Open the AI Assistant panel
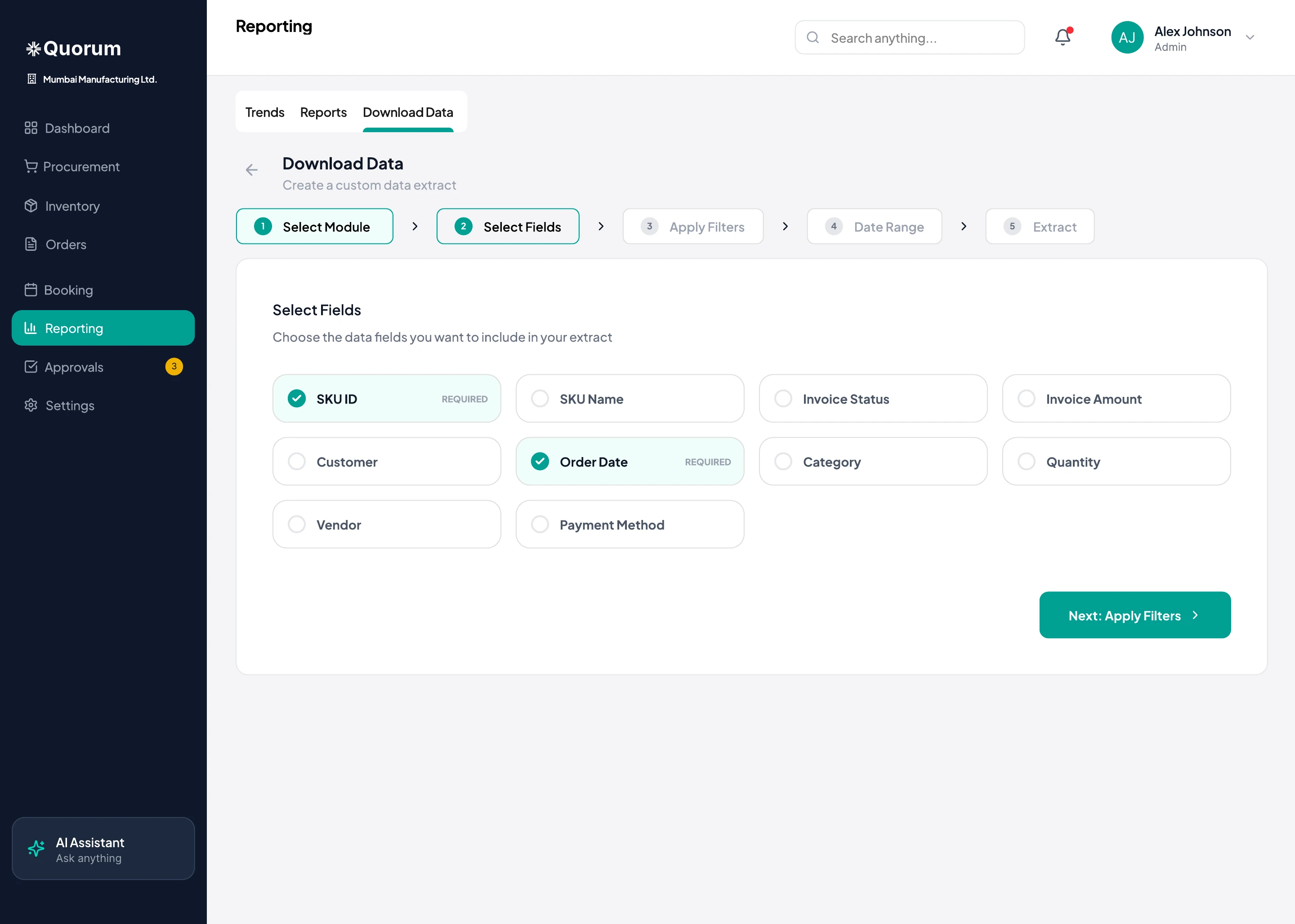The height and width of the screenshot is (924, 1295). (x=103, y=848)
